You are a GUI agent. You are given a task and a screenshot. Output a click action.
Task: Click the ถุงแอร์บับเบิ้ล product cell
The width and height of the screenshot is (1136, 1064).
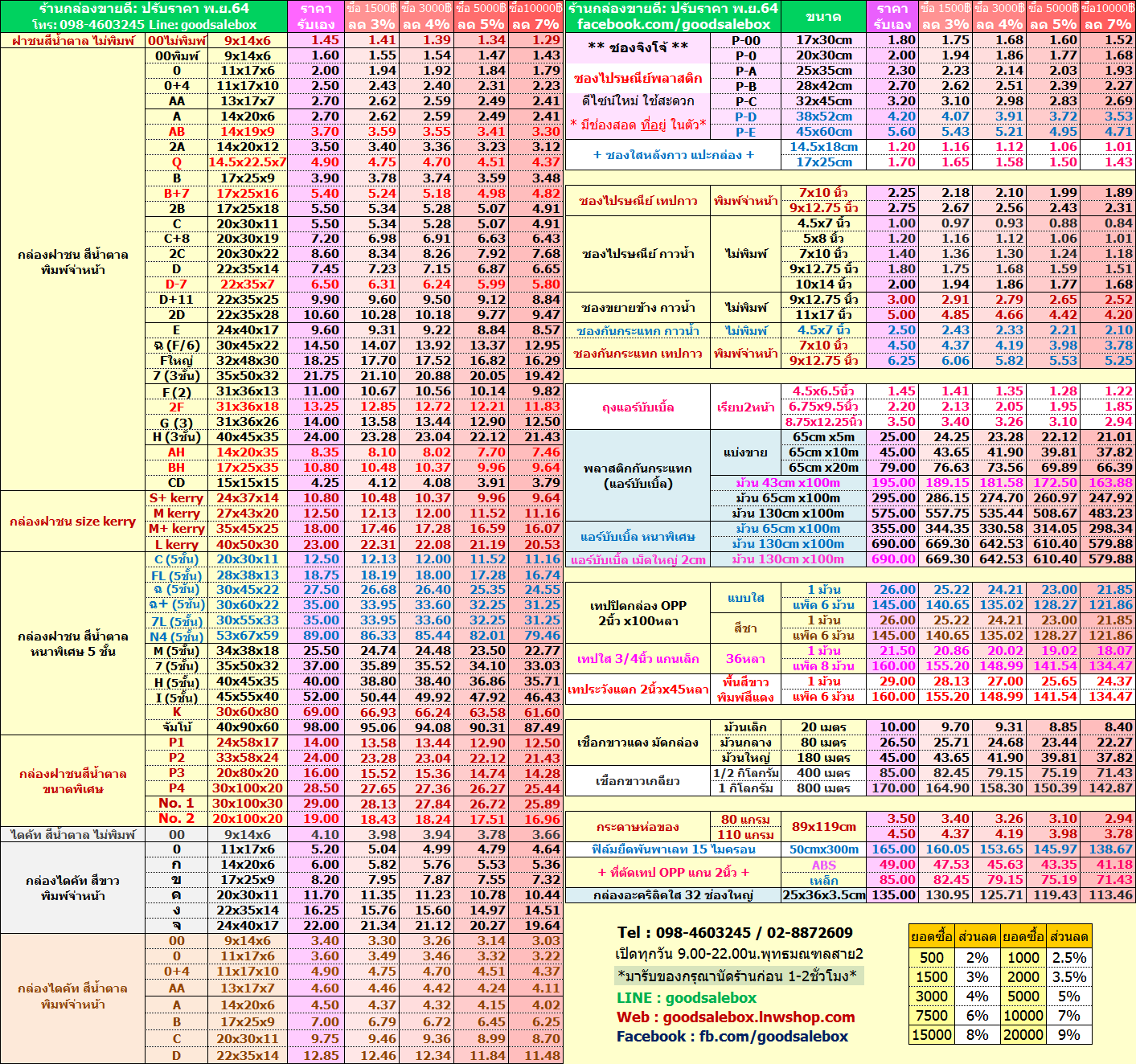click(x=638, y=407)
